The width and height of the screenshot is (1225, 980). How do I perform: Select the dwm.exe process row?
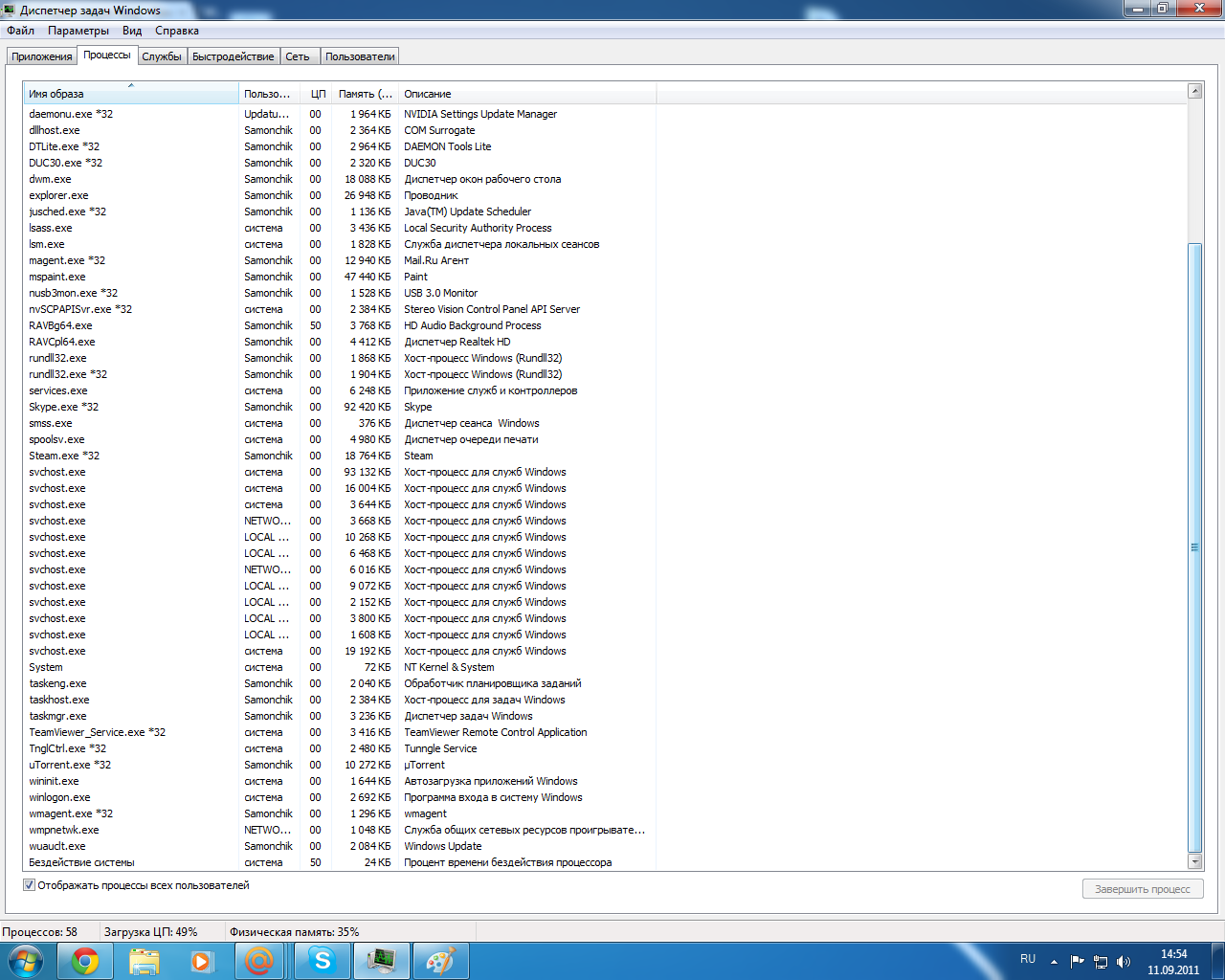tap(340, 179)
